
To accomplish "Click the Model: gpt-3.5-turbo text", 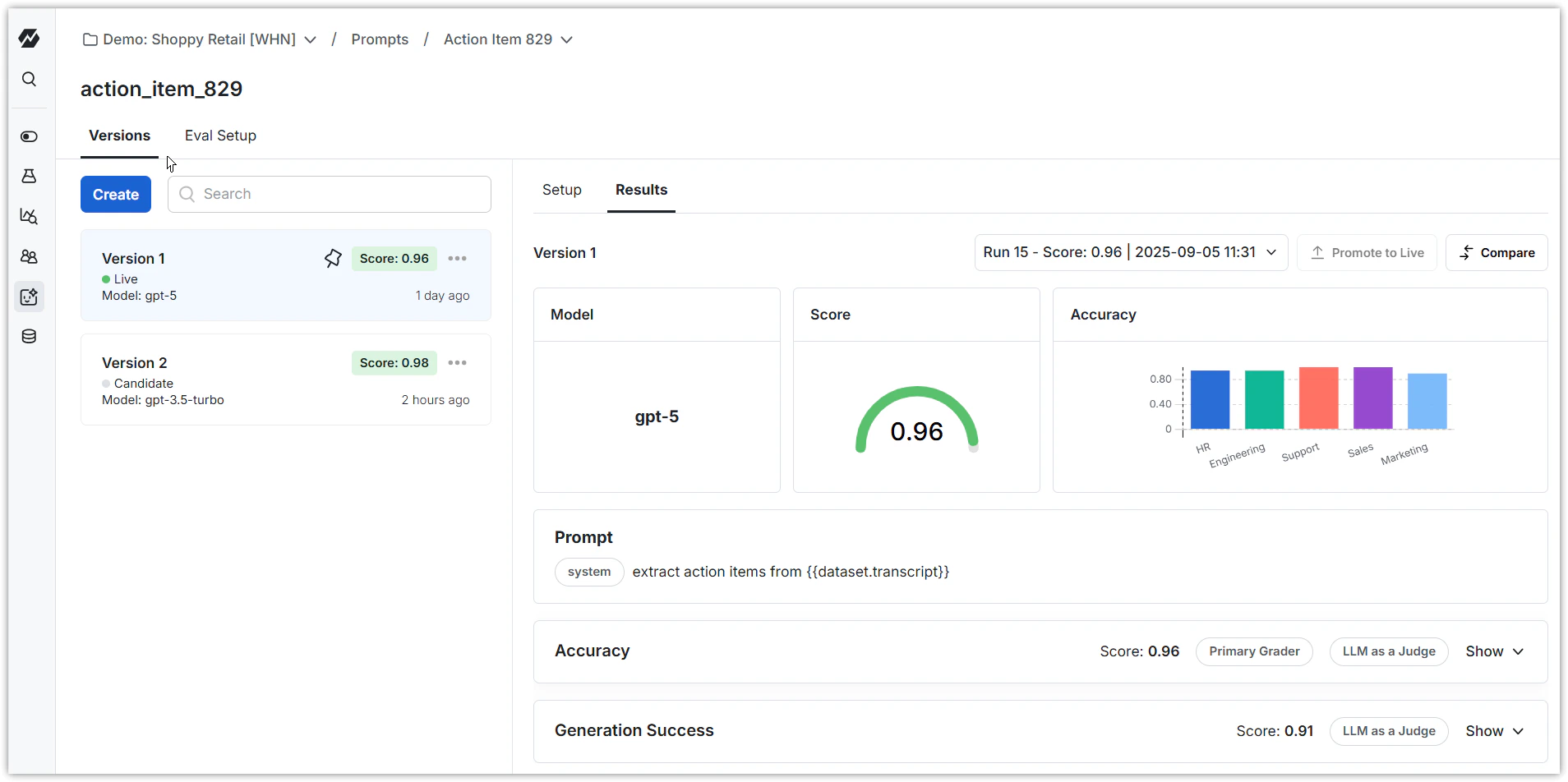I will [x=163, y=400].
